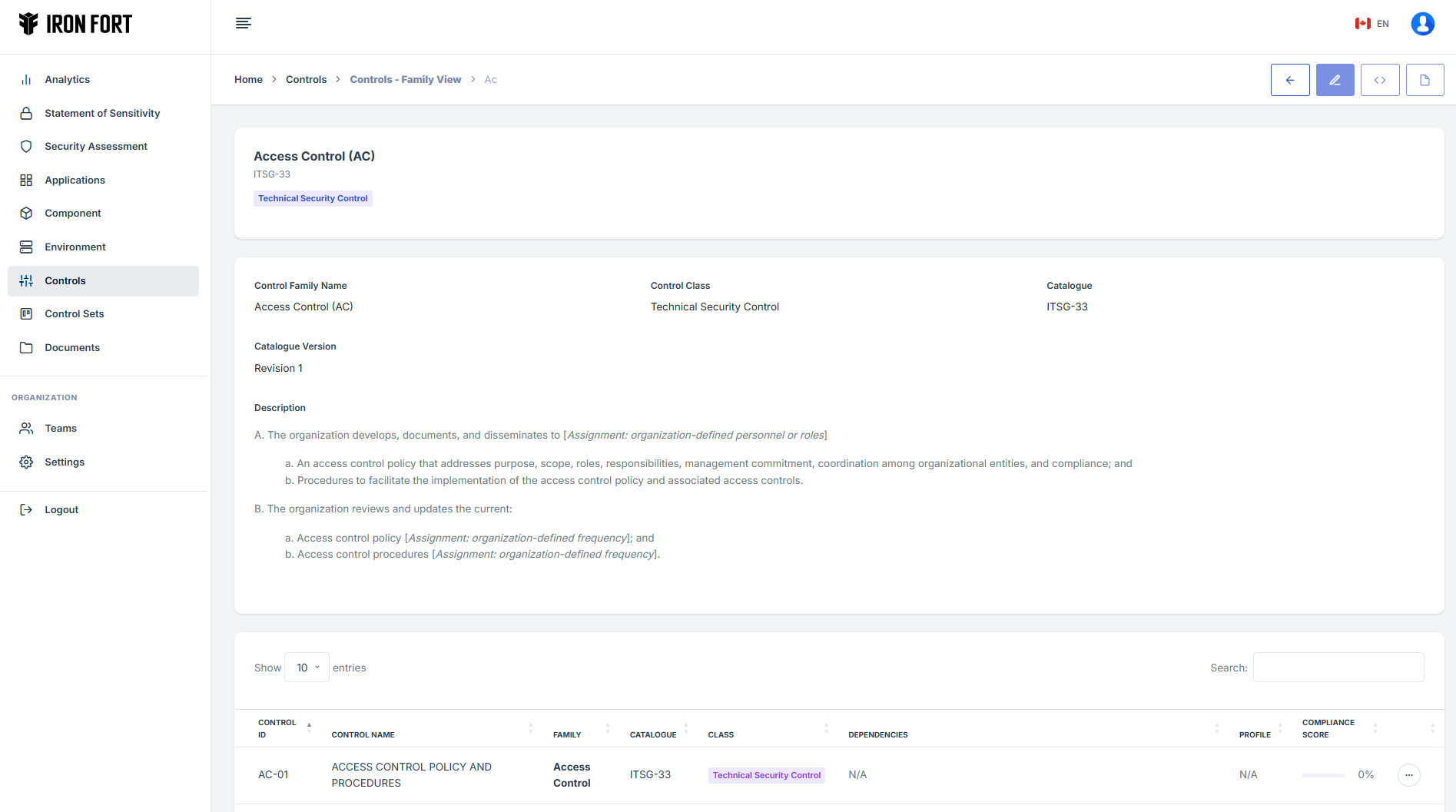Click the table Search input field
The height and width of the screenshot is (812, 1456).
pos(1338,668)
